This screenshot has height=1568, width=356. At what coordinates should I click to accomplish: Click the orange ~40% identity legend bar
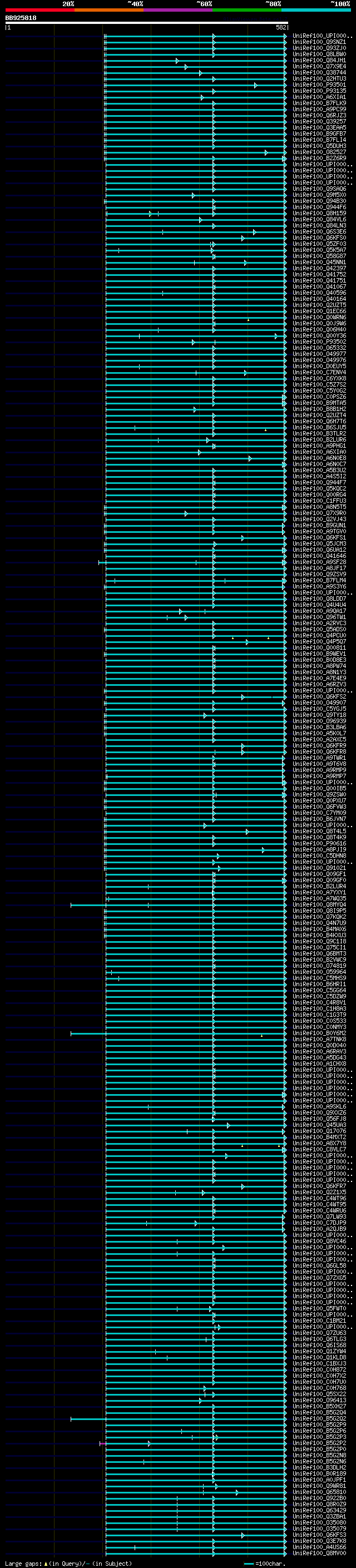pyautogui.click(x=109, y=10)
